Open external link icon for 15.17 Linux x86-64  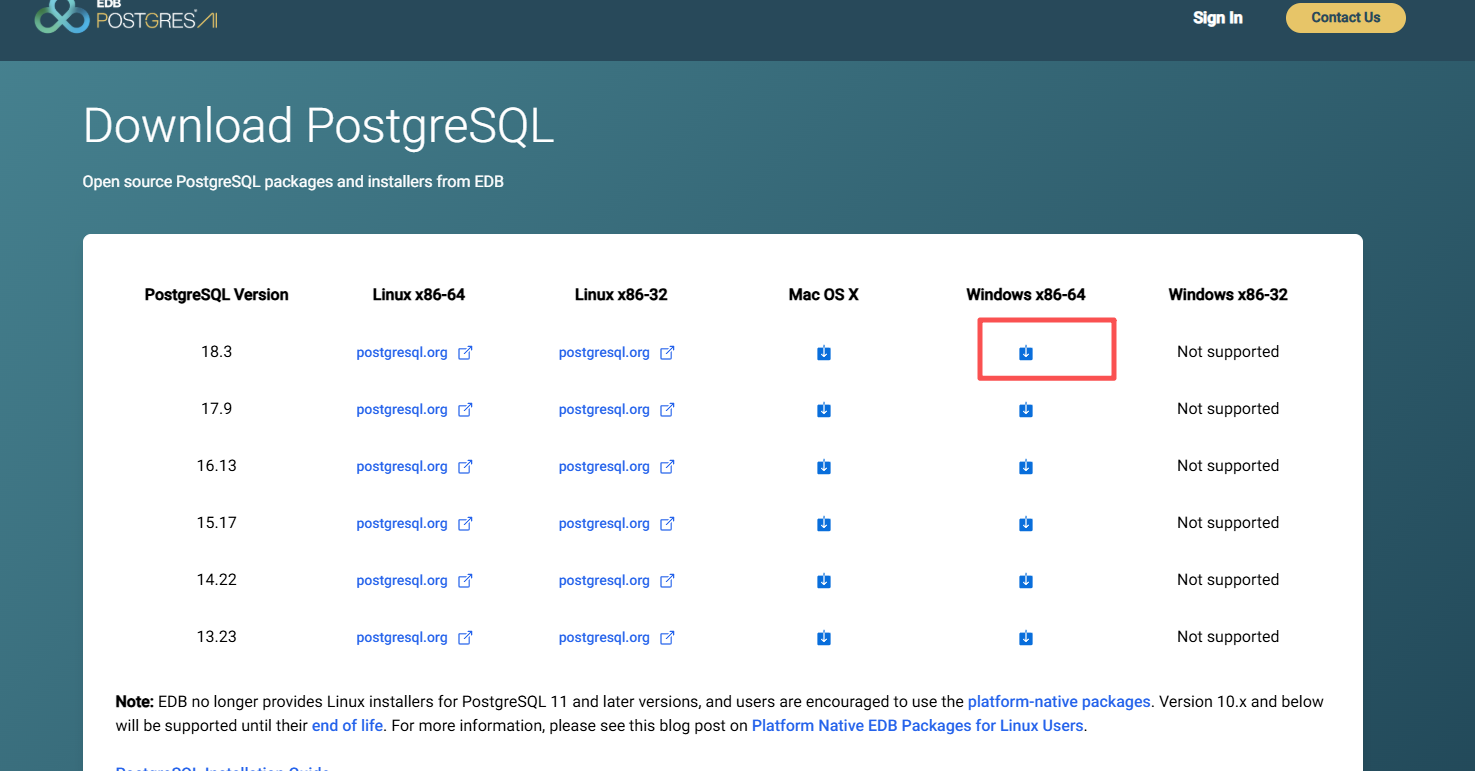pos(465,524)
